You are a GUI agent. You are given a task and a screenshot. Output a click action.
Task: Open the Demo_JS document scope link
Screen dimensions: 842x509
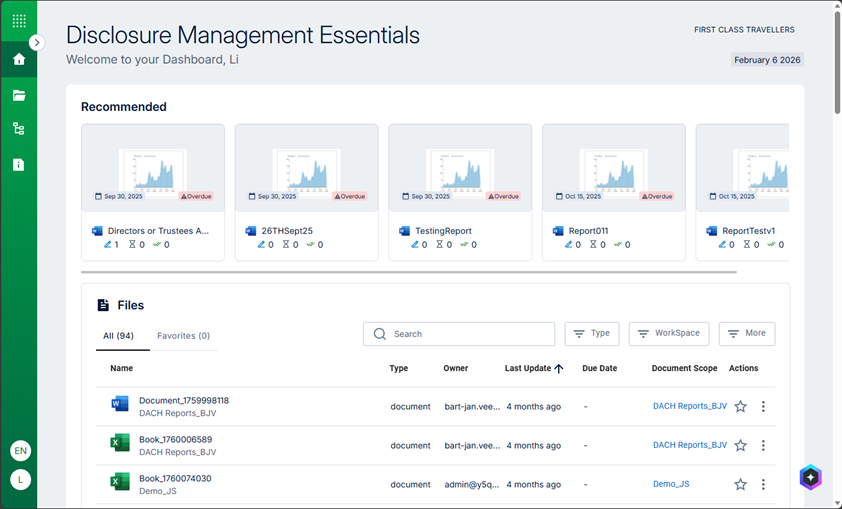(x=671, y=484)
